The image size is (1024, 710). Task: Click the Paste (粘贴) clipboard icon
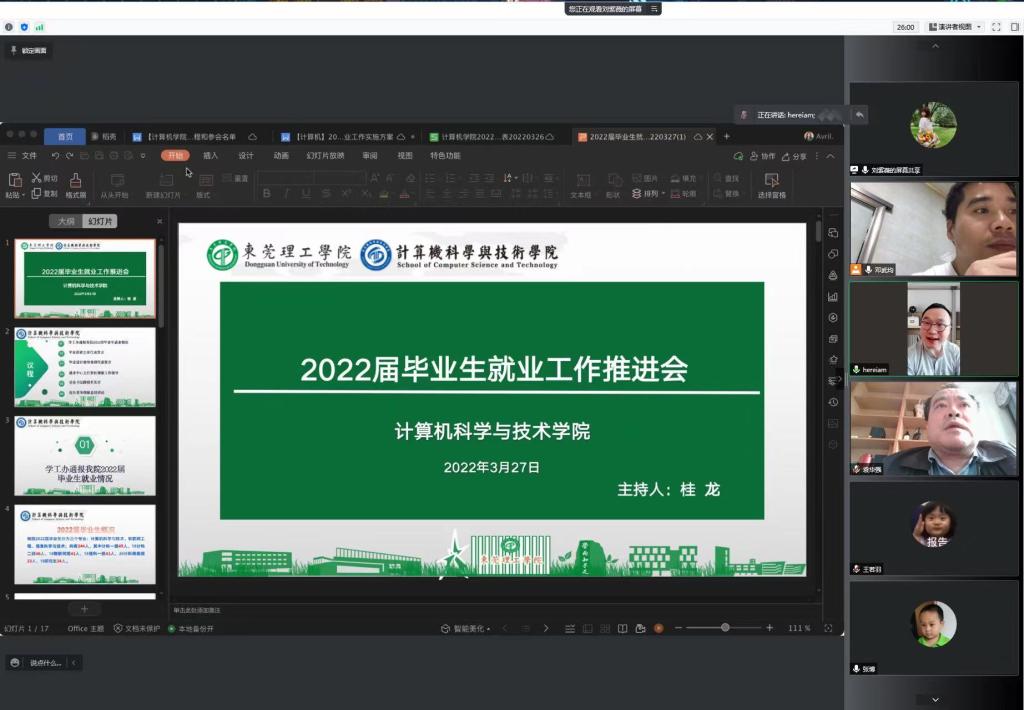click(14, 180)
